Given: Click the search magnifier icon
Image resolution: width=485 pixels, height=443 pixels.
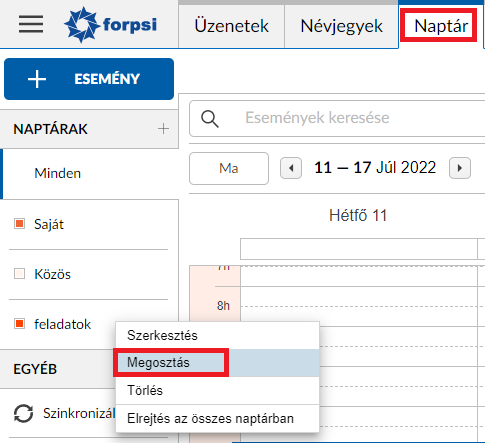Looking at the screenshot, I should coord(210,119).
